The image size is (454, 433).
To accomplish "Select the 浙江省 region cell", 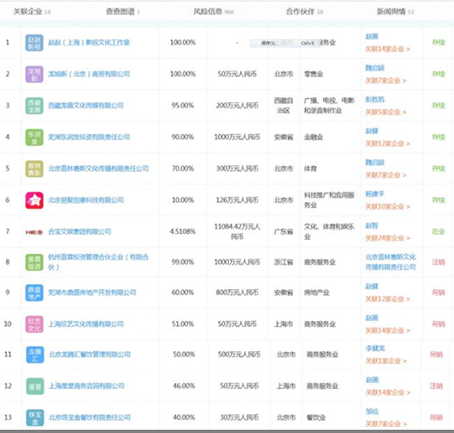I will click(283, 262).
